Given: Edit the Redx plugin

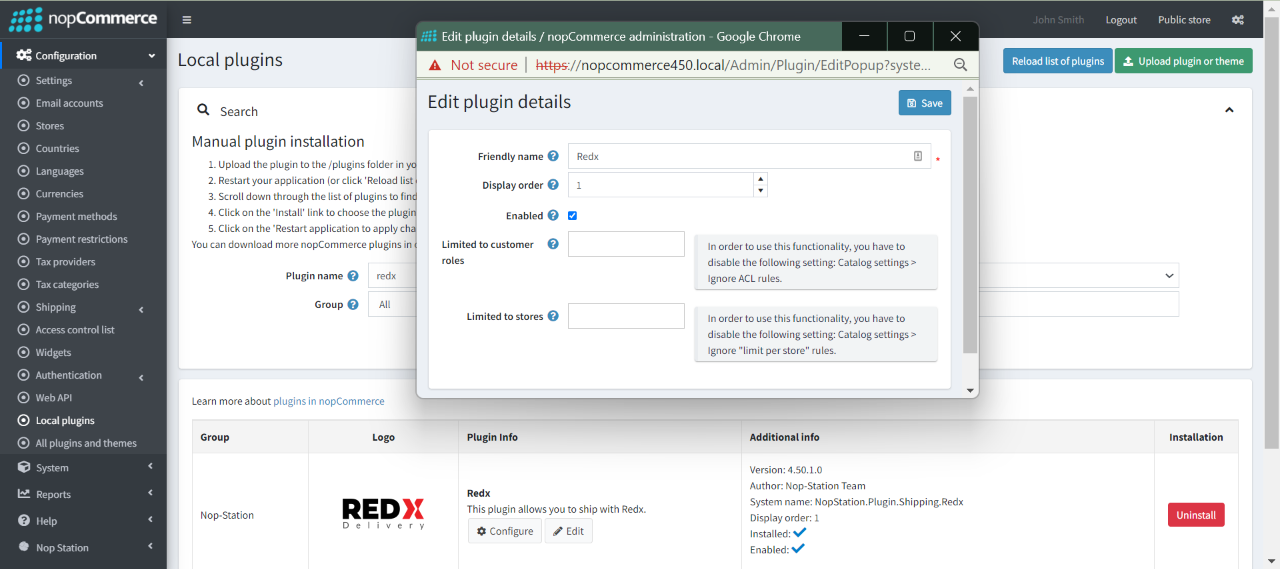Looking at the screenshot, I should point(568,531).
